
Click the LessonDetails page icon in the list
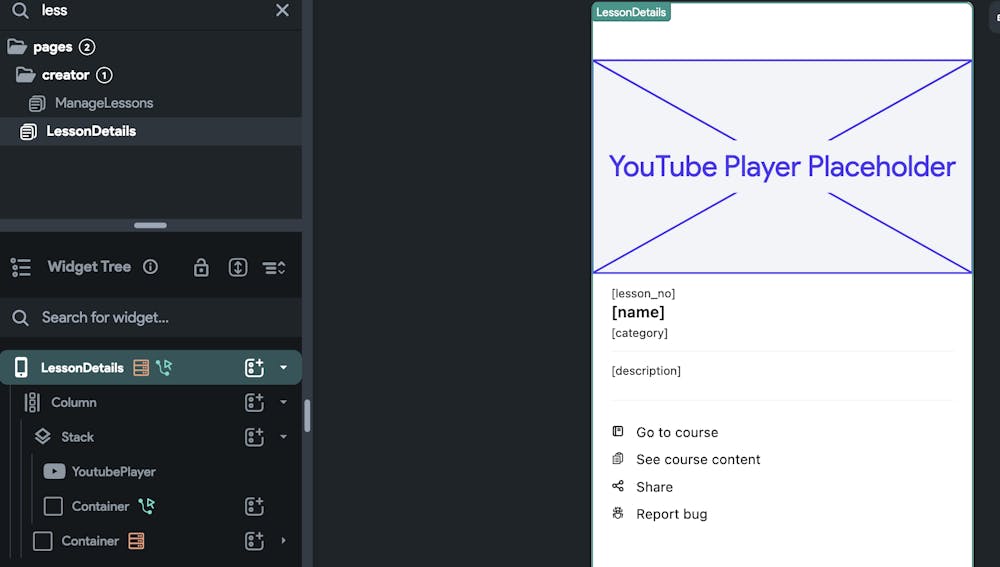coord(28,131)
